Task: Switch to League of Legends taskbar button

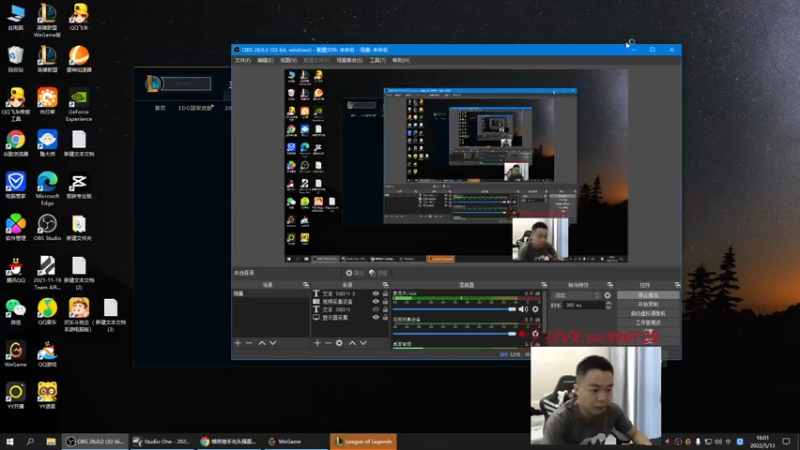Action: [x=363, y=441]
